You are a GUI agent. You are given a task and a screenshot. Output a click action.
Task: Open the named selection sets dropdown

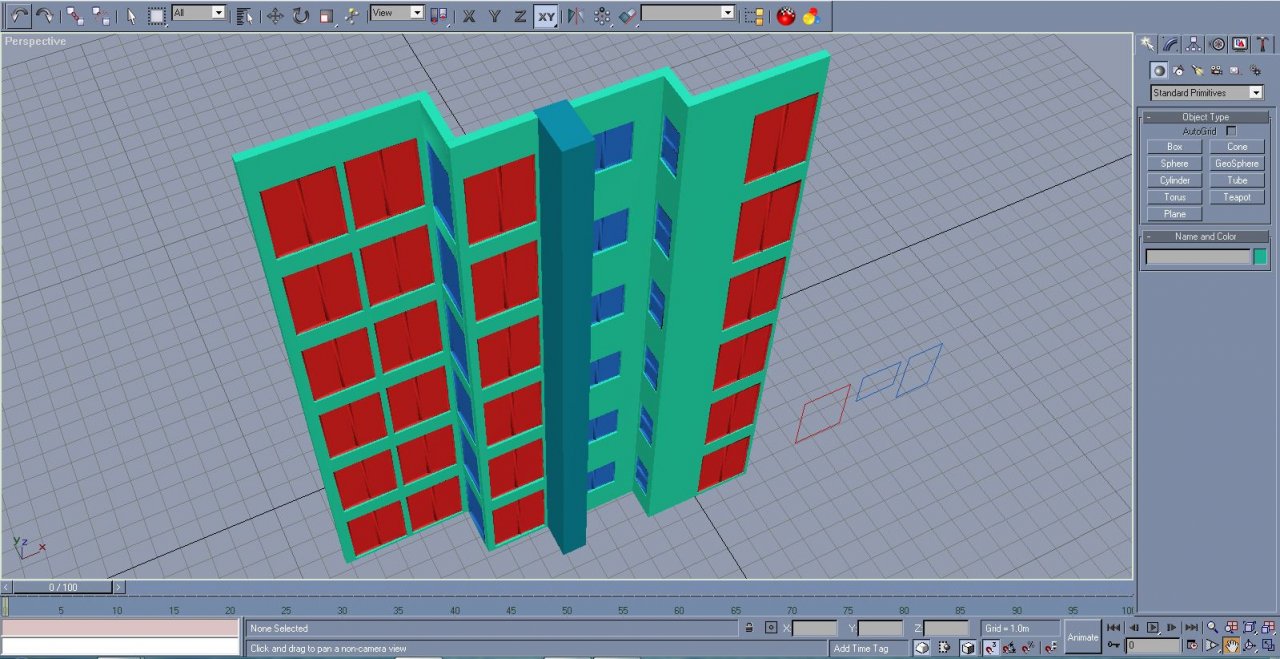[x=688, y=13]
